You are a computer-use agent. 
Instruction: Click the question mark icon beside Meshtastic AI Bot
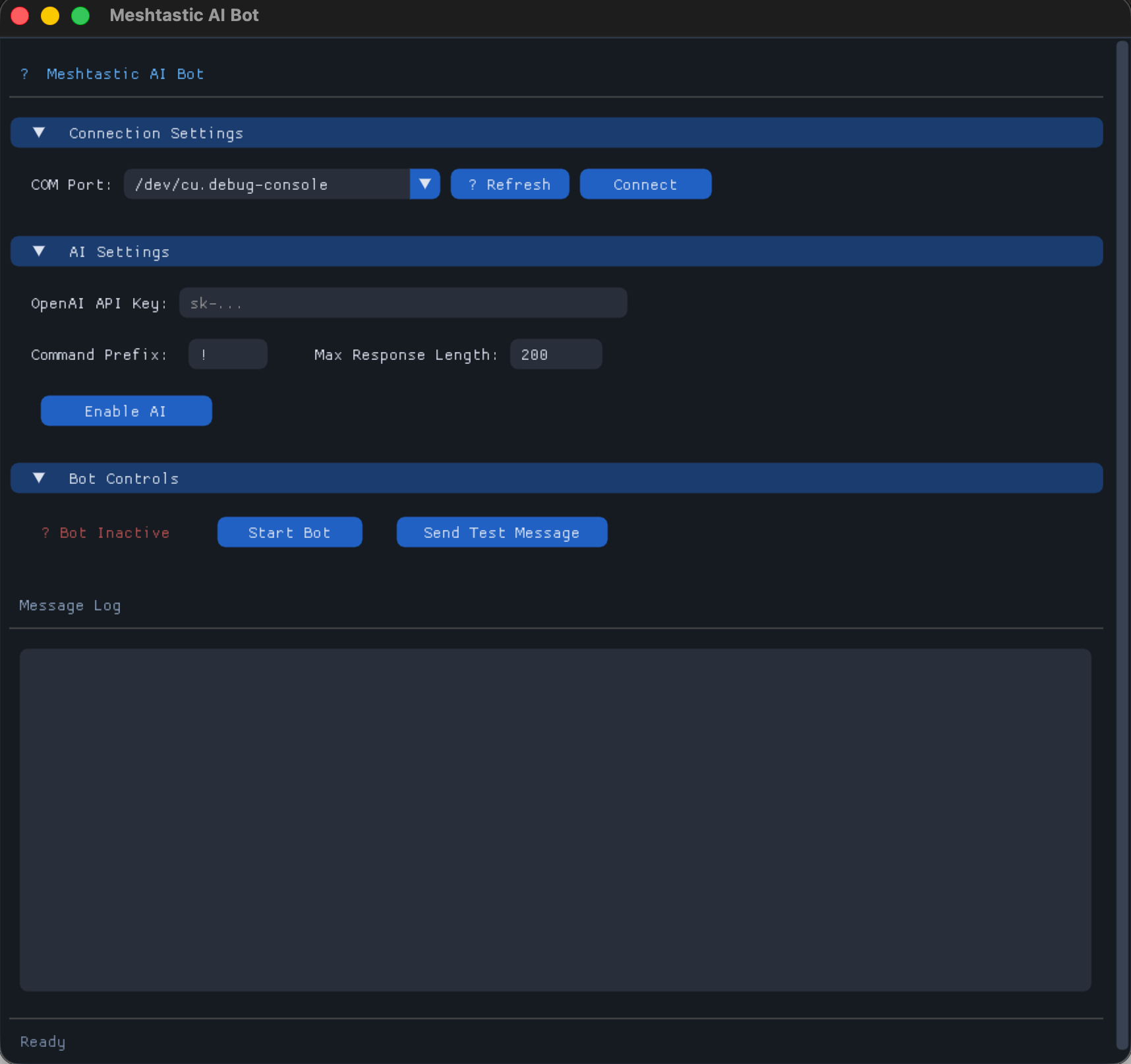click(24, 74)
